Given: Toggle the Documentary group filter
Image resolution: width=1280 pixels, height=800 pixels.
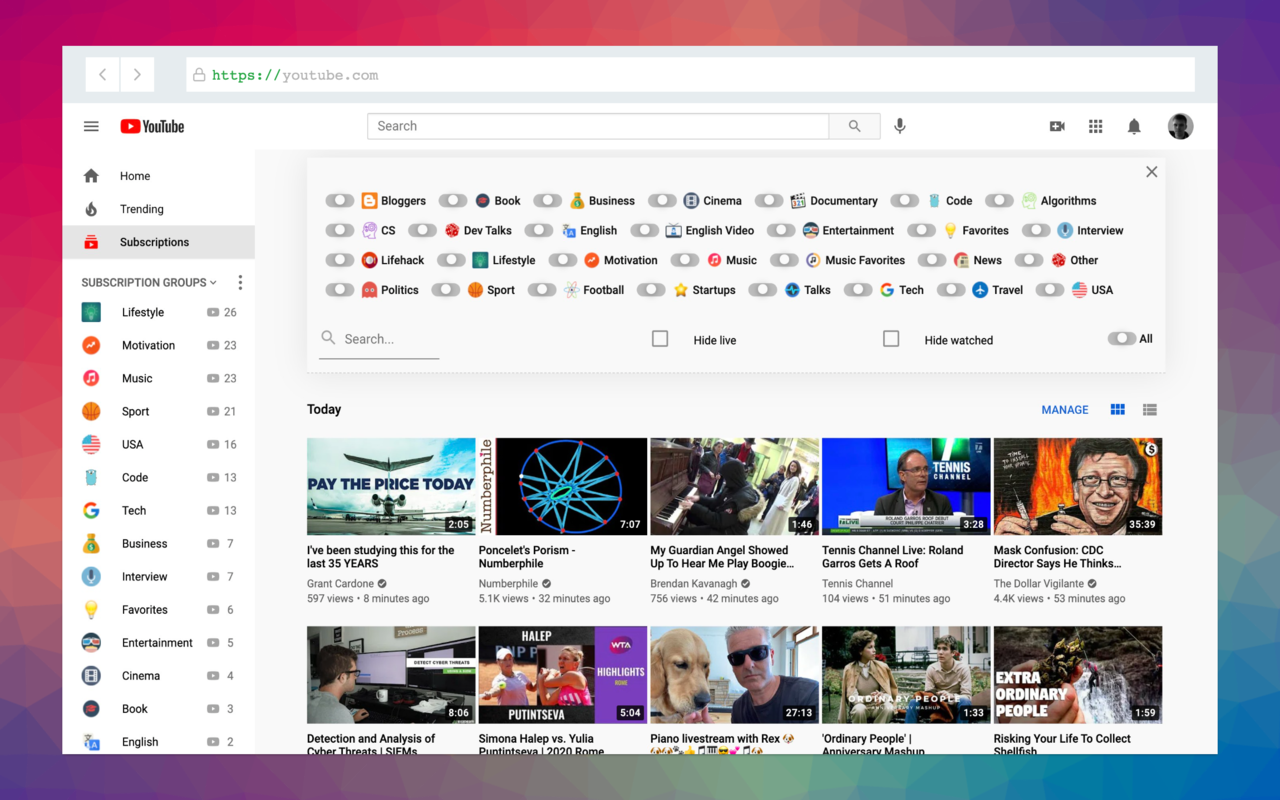Looking at the screenshot, I should tap(769, 201).
